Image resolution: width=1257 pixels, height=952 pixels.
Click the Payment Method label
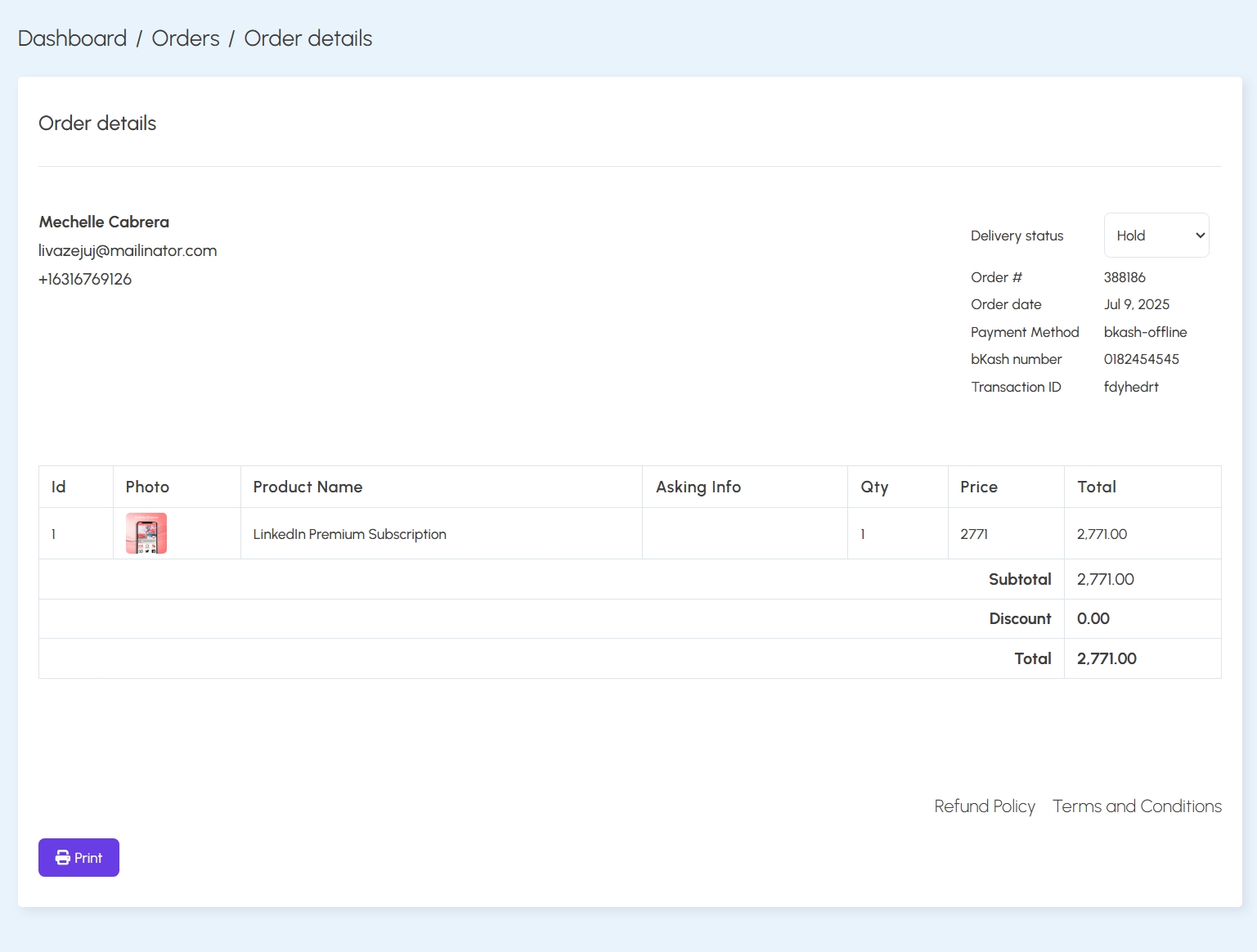tap(1025, 332)
